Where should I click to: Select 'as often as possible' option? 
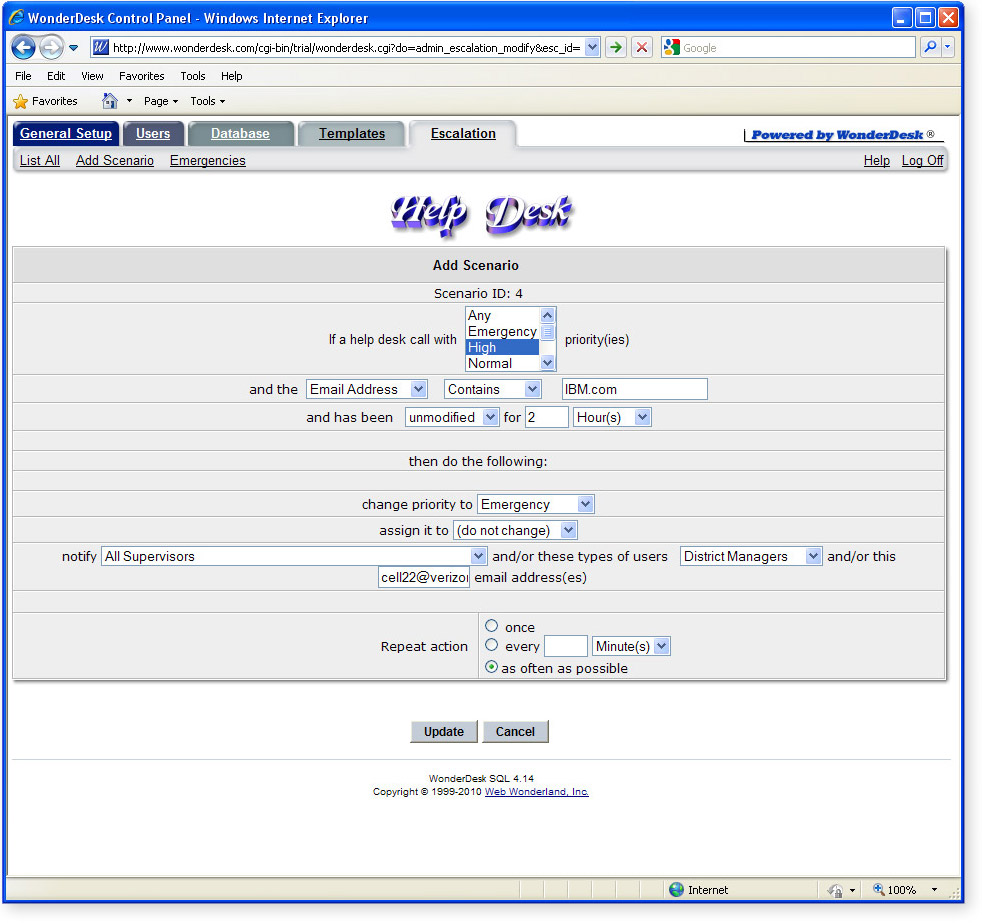coord(492,667)
